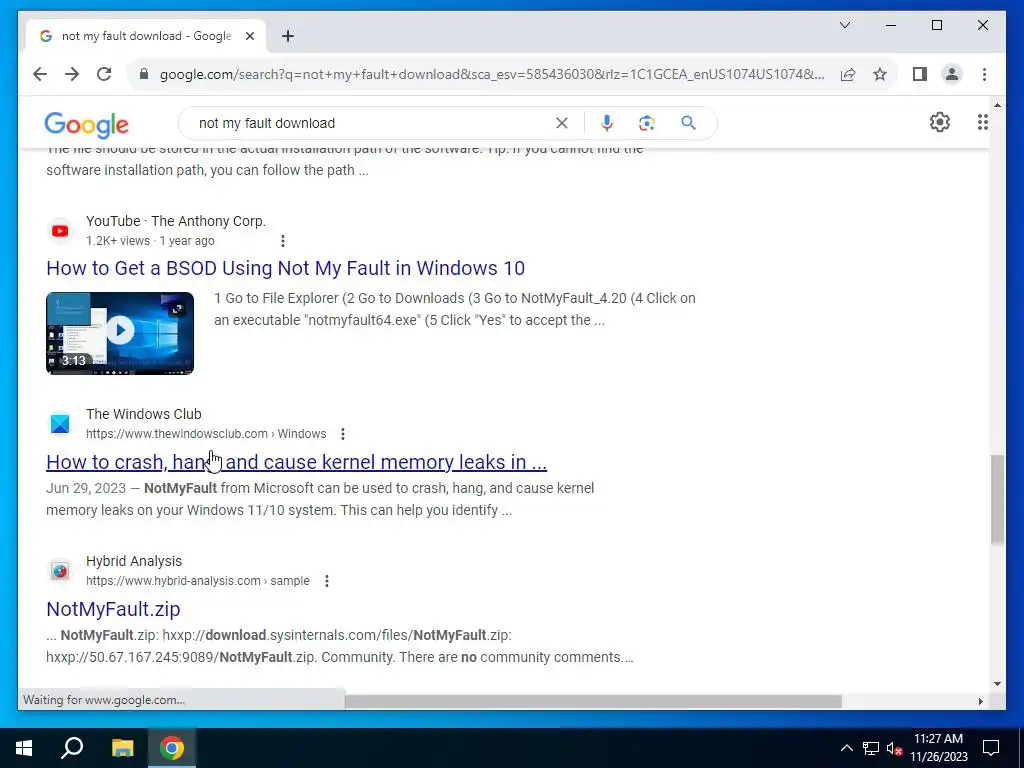Click the page scroll down arrow
Viewport: 1024px width, 768px height.
(x=997, y=684)
